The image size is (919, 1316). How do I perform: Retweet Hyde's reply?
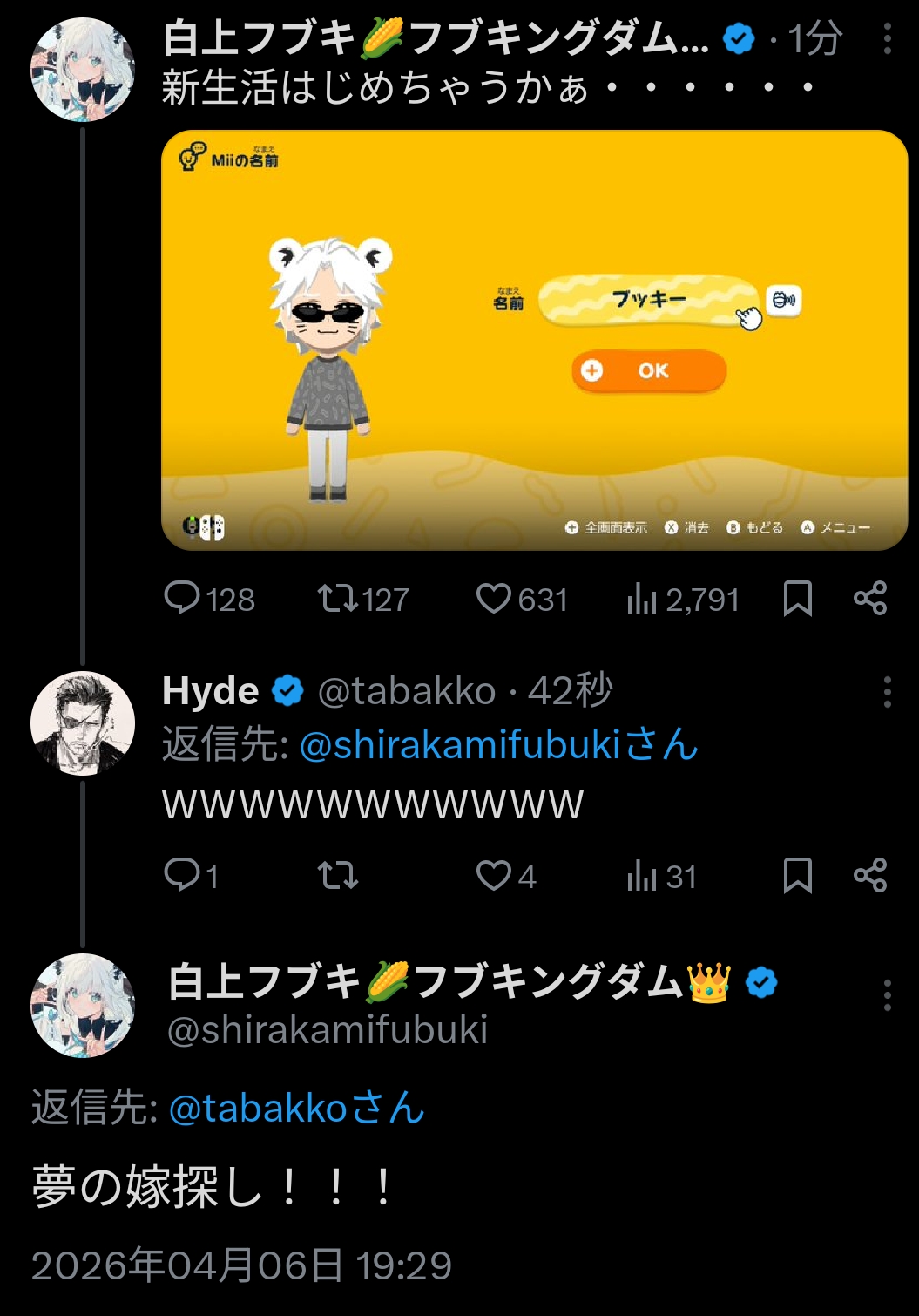pyautogui.click(x=337, y=875)
